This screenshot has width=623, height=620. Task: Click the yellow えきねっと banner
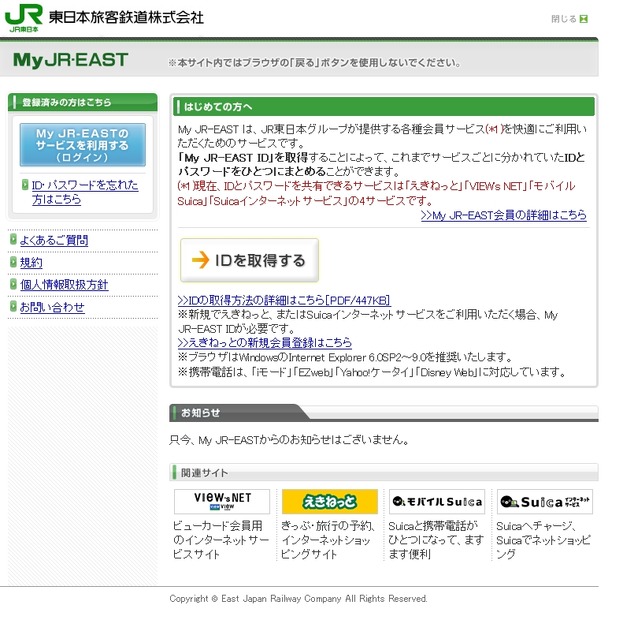(x=330, y=502)
